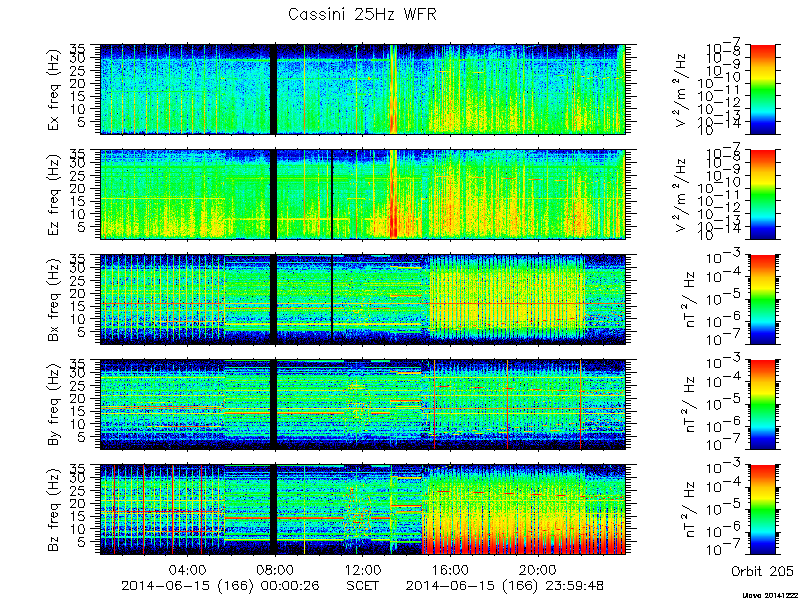Click the "Ez freq (Hz)" axis label
The height and width of the screenshot is (600, 800).
(55, 194)
